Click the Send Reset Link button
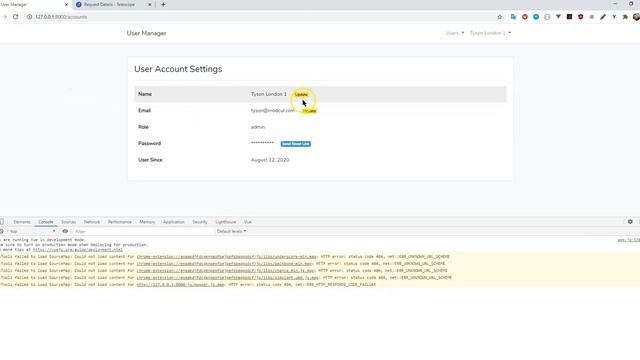Image resolution: width=640 pixels, height=360 pixels. pyautogui.click(x=296, y=144)
